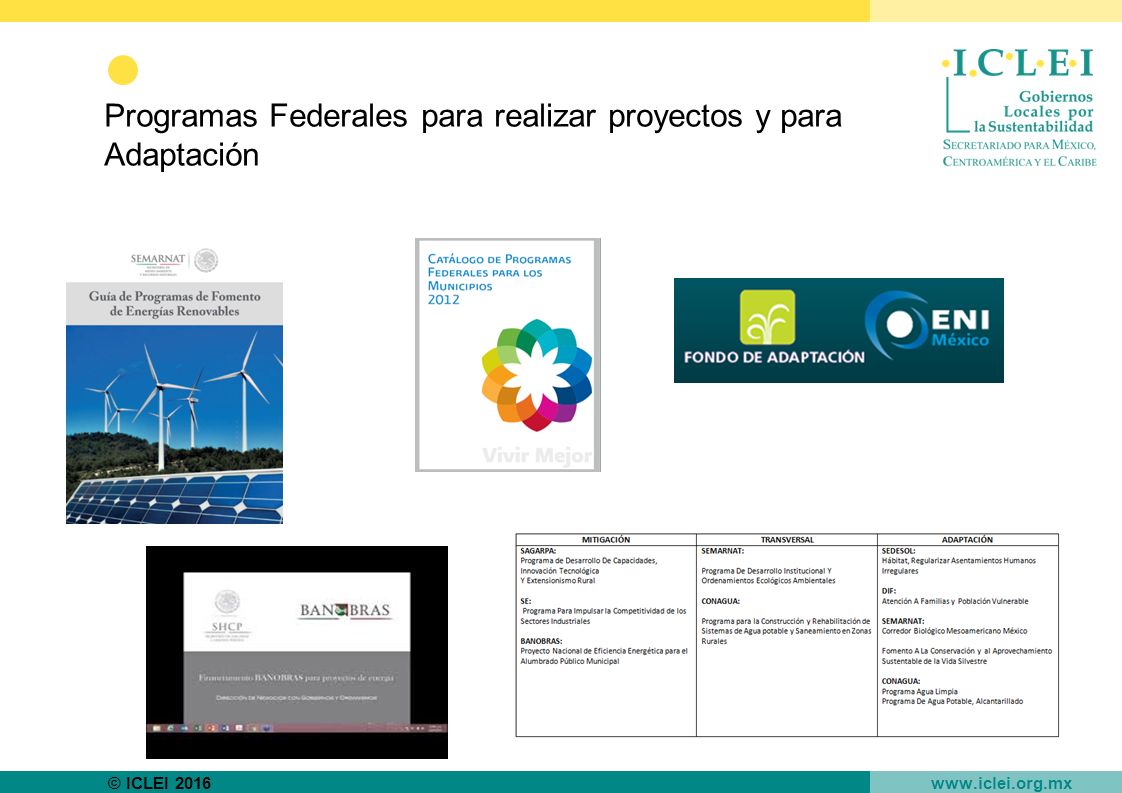
Task: Select the wind turbines photo on the guide
Action: click(175, 424)
